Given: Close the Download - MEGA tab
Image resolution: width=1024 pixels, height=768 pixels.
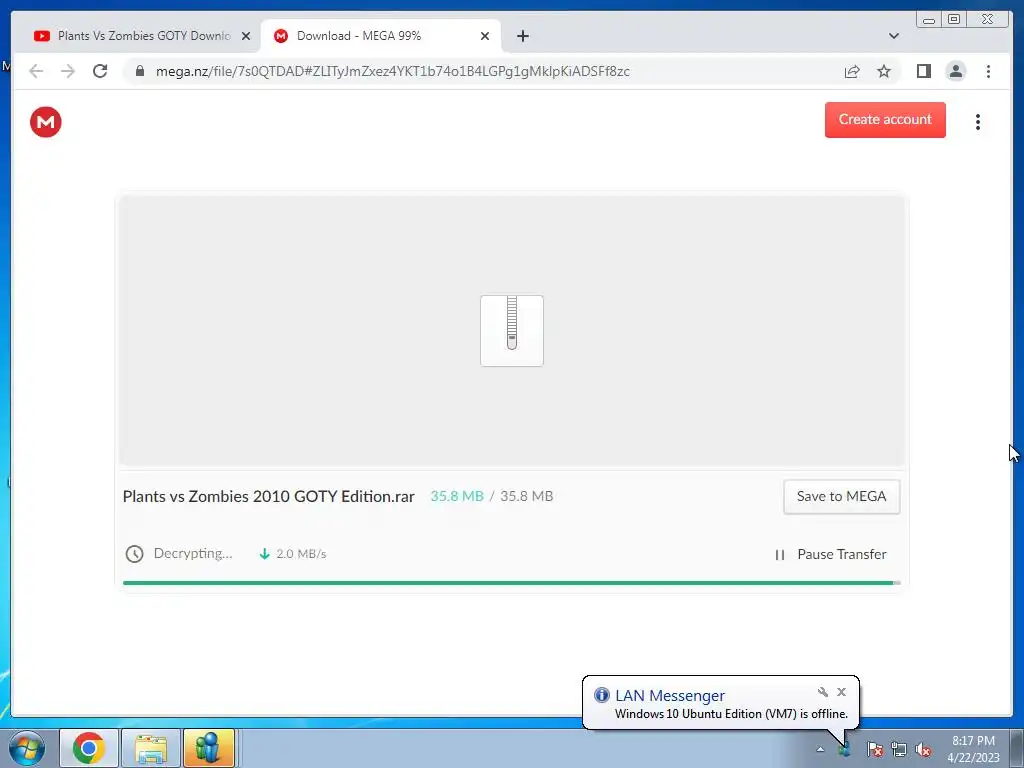Looking at the screenshot, I should [x=485, y=36].
